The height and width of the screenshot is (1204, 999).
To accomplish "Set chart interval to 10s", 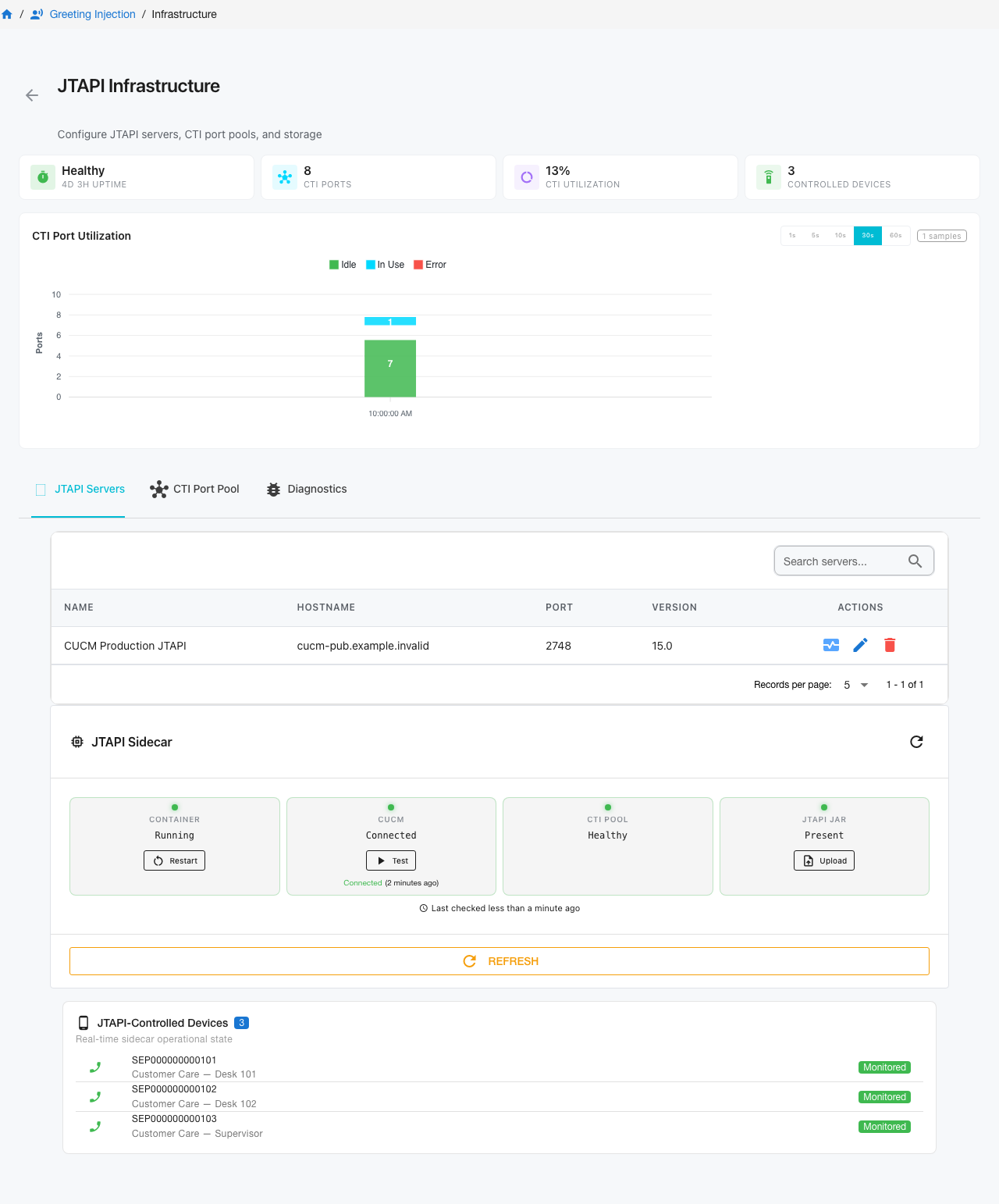I will point(841,236).
